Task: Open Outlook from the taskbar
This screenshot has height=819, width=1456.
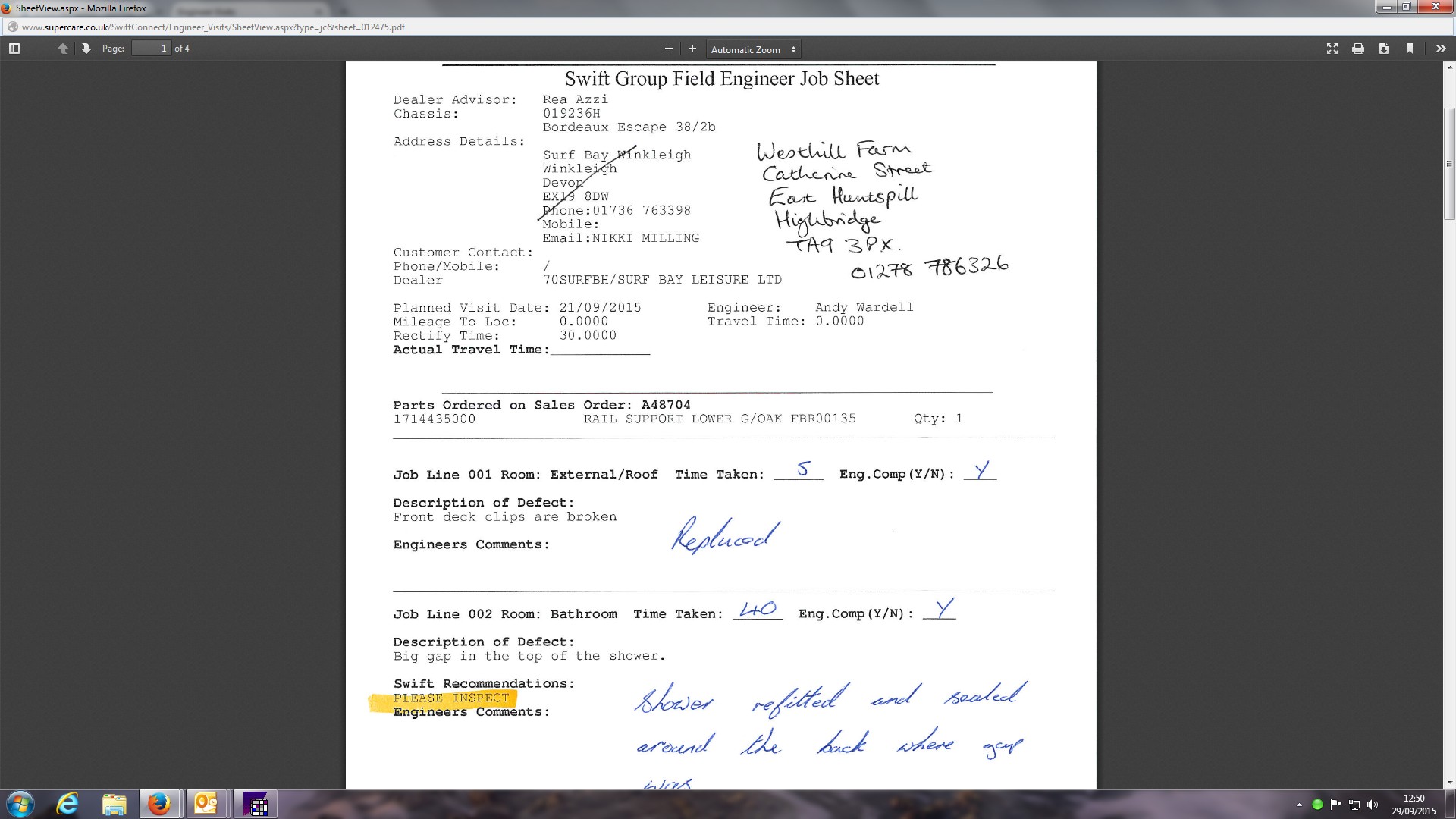Action: [206, 804]
